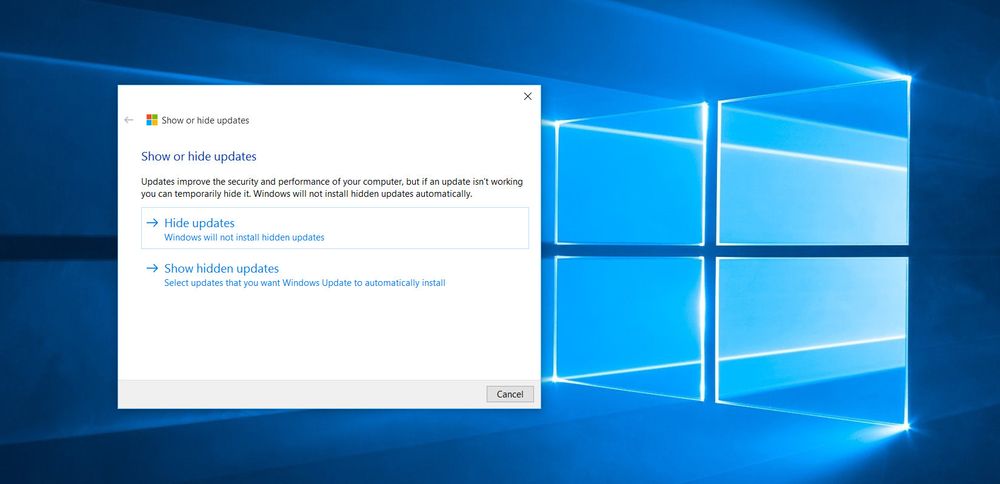
Task: Click the Microsoft logo in title bar
Action: tap(152, 120)
